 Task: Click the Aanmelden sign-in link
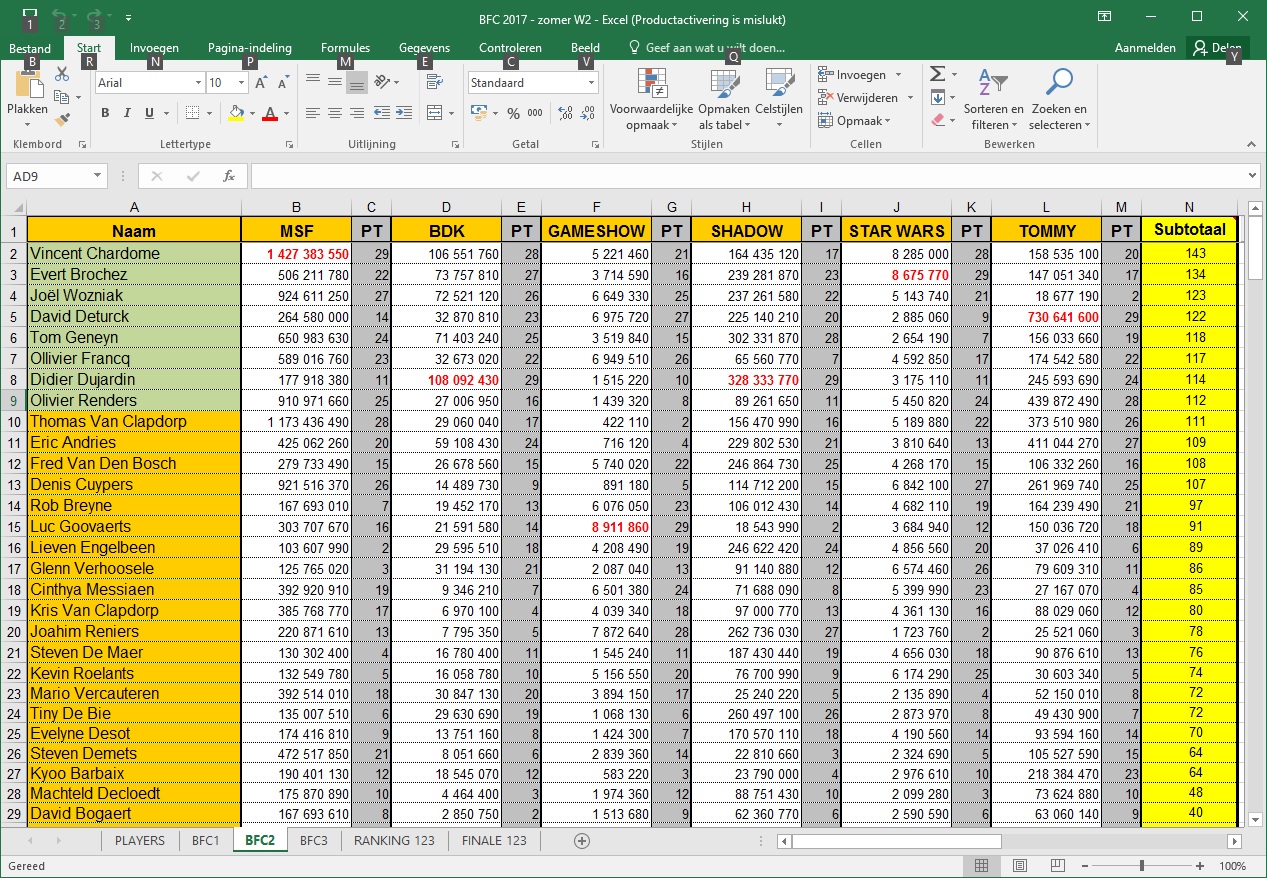(1145, 48)
